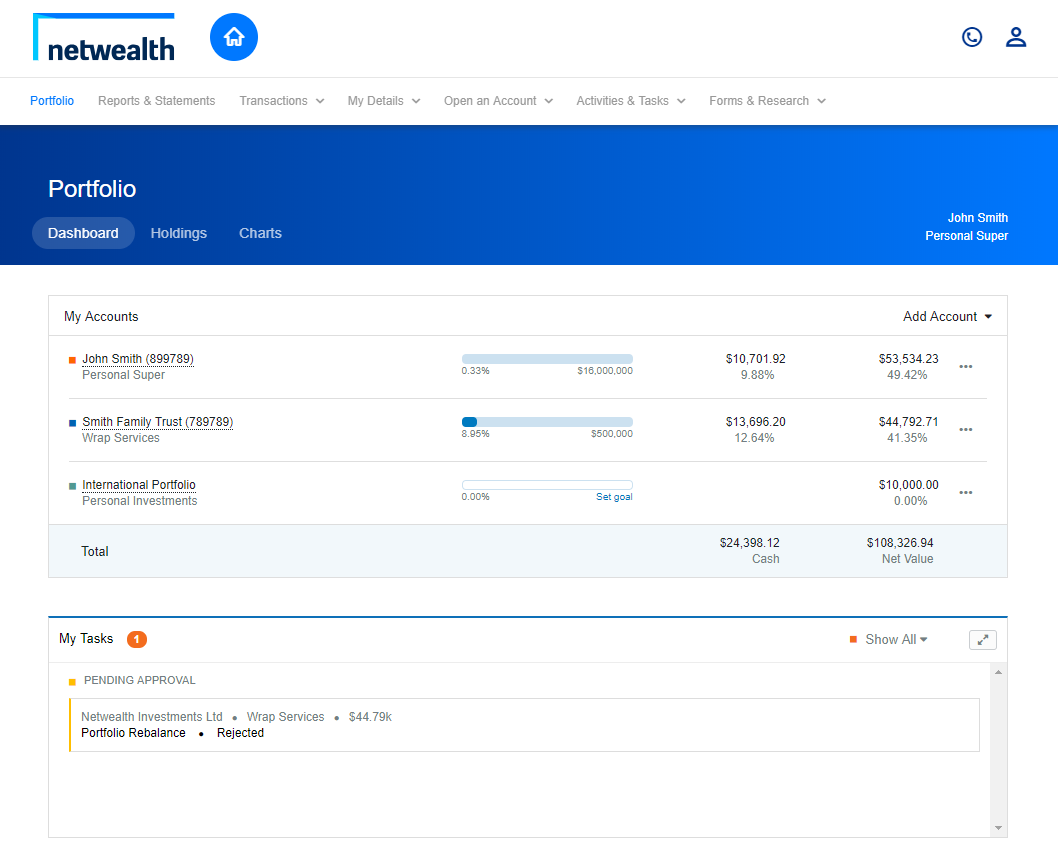The height and width of the screenshot is (845, 1058).
Task: Click the Set goal link
Action: [x=614, y=497]
